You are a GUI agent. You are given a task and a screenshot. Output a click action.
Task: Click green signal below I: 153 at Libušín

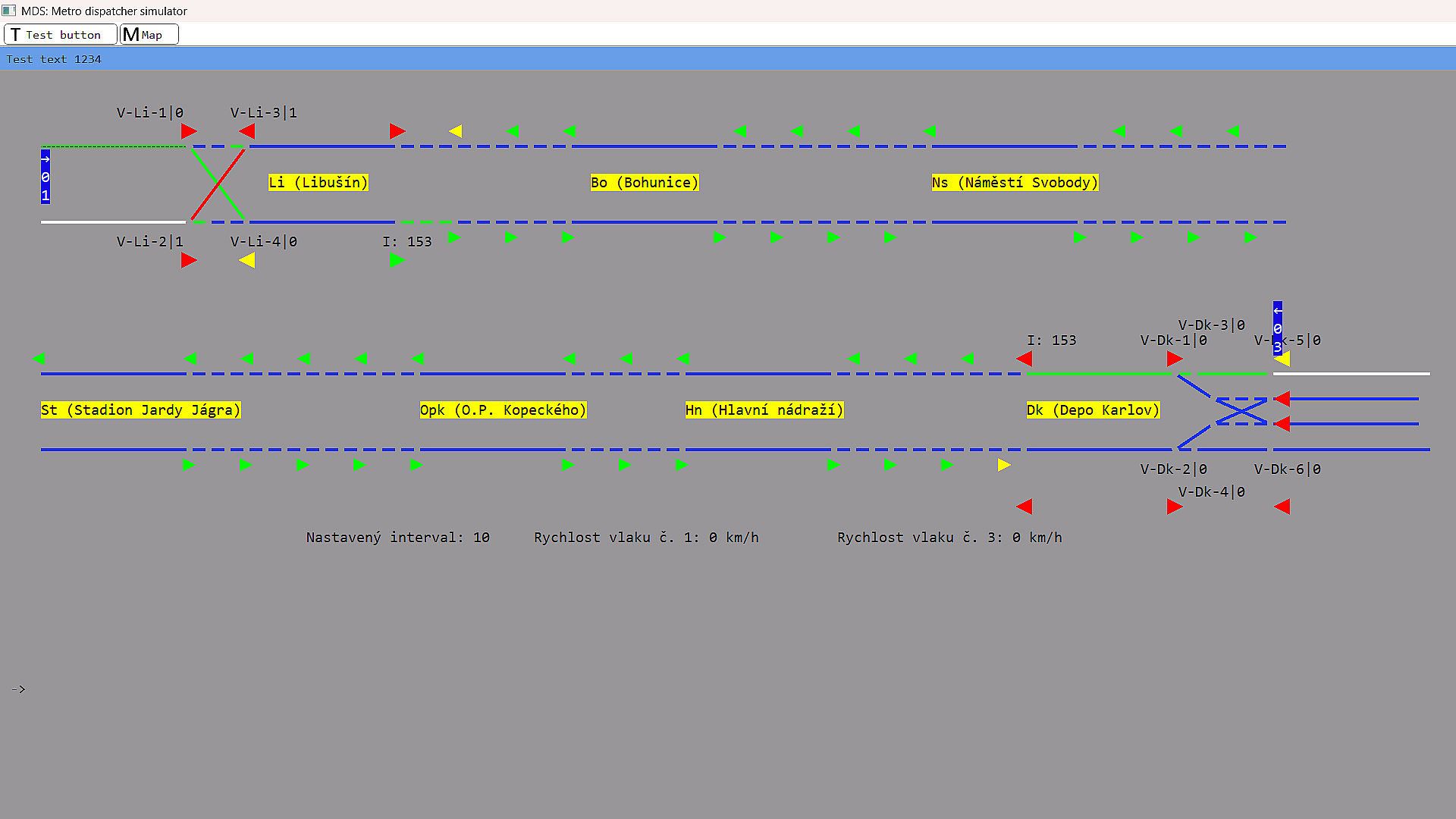point(396,260)
